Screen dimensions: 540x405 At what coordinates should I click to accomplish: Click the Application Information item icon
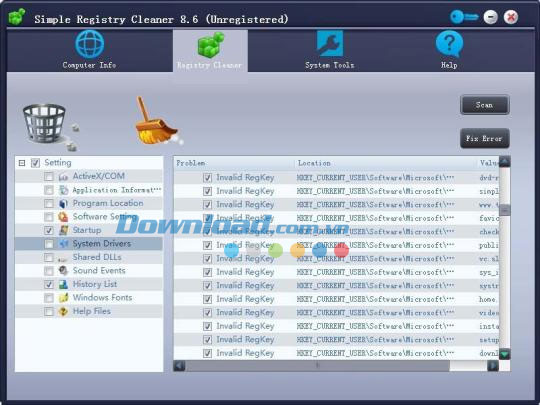click(x=63, y=190)
